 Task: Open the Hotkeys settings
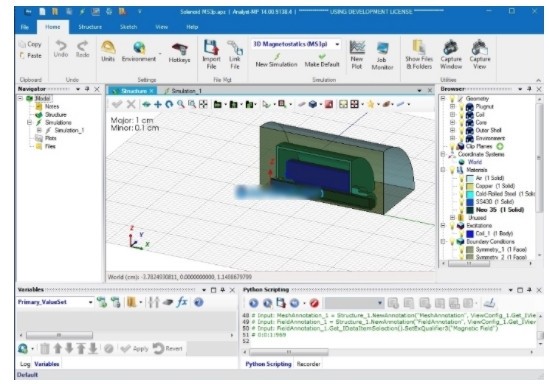point(179,53)
